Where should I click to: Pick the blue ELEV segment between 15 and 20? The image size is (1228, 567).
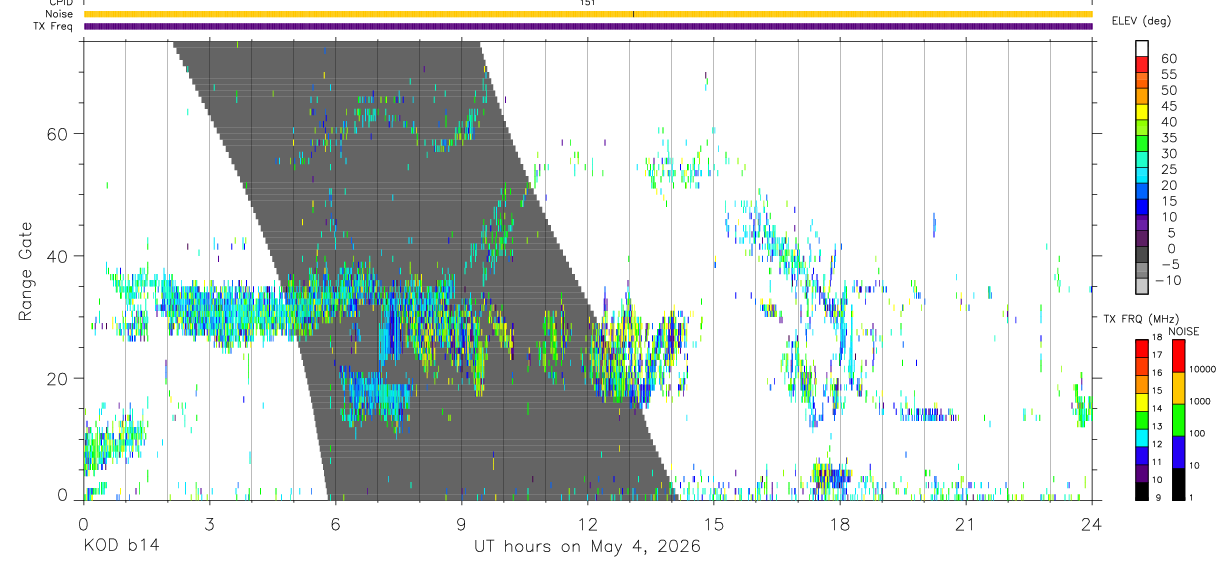(1142, 191)
